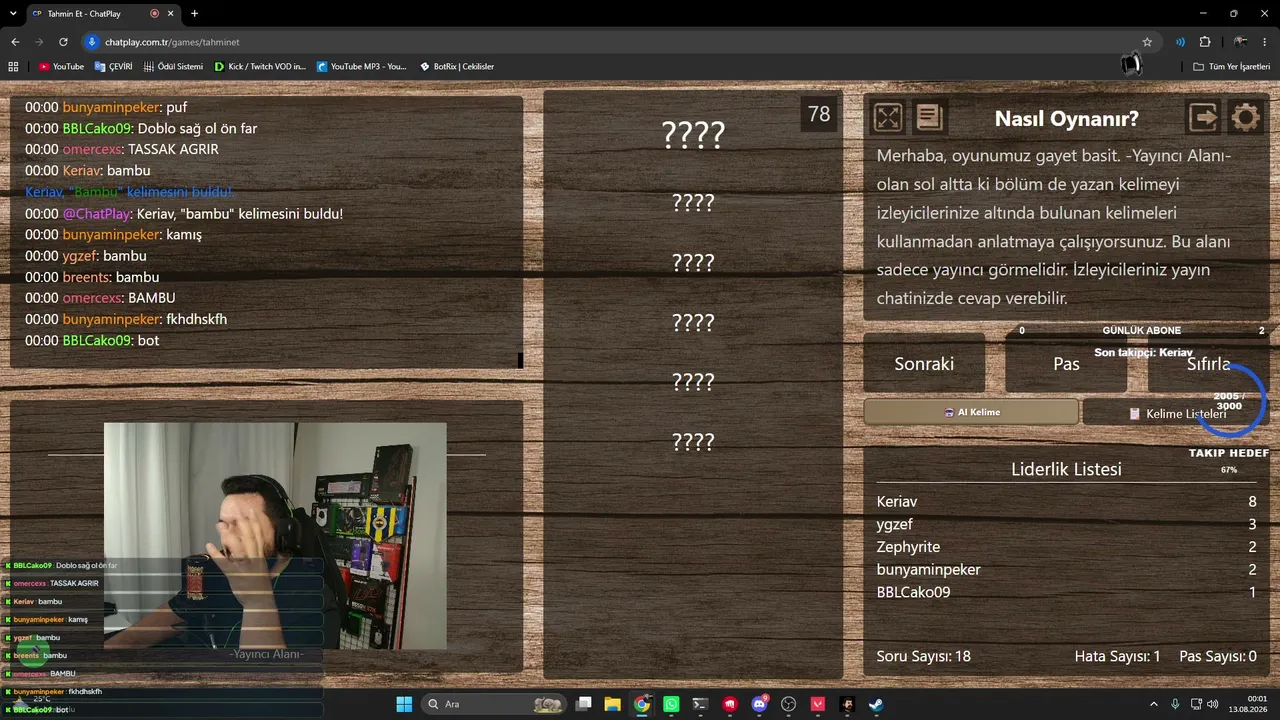
Task: Click the Hata Sayısı: 1 counter
Action: click(x=1117, y=657)
